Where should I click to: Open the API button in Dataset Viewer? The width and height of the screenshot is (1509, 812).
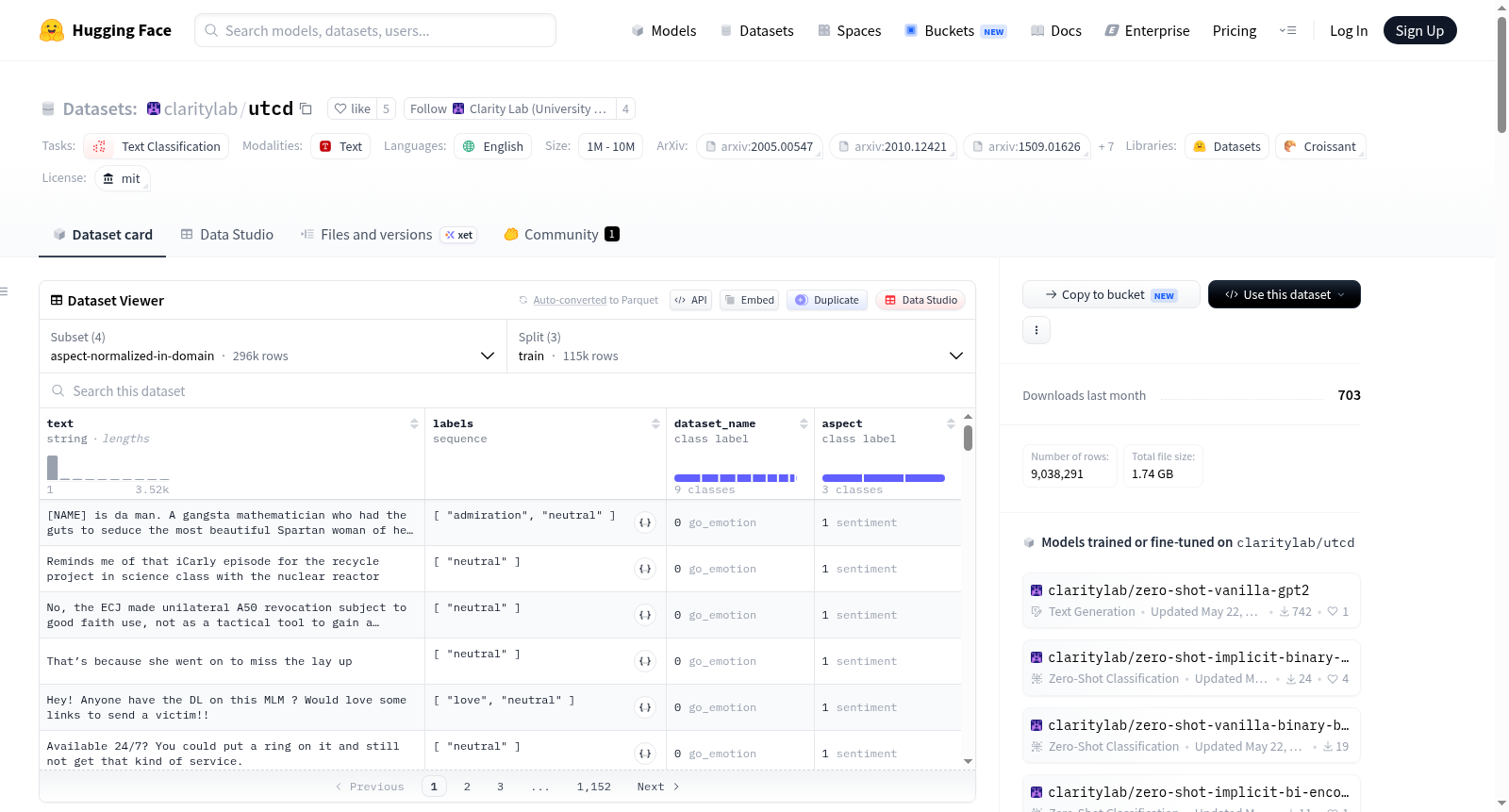pyautogui.click(x=690, y=300)
